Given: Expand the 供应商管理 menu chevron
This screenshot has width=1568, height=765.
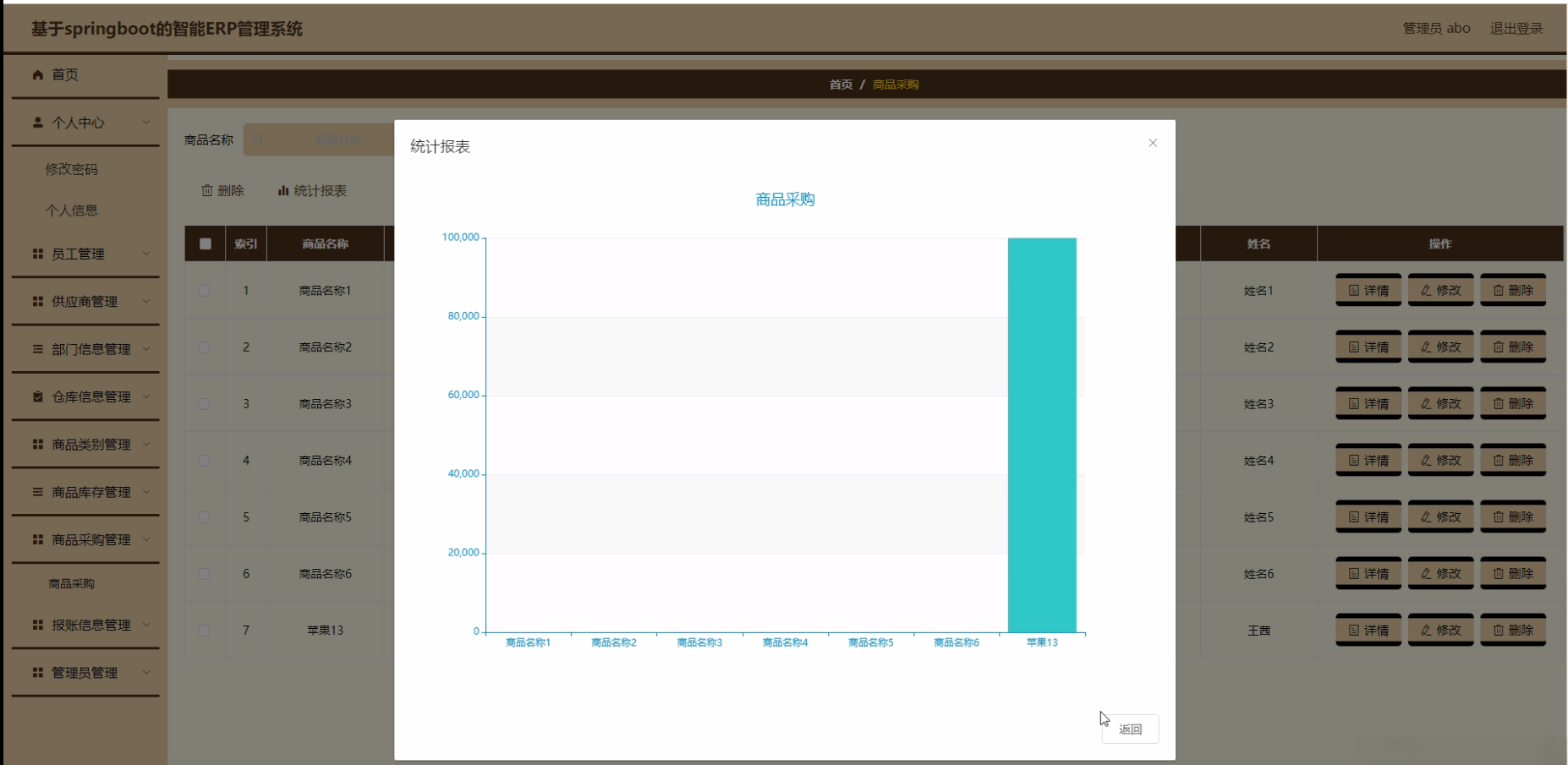Looking at the screenshot, I should (x=148, y=301).
